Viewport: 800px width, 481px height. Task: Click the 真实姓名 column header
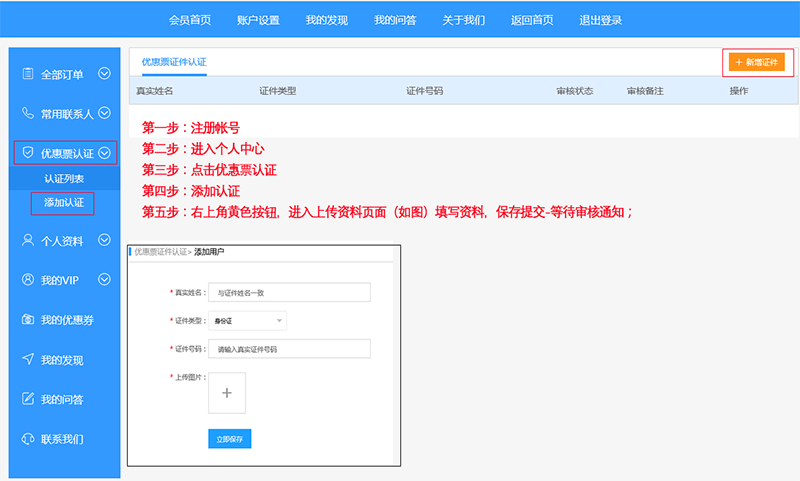(x=155, y=91)
